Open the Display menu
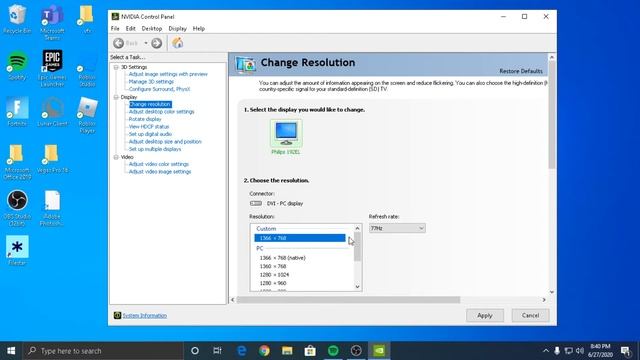The width and height of the screenshot is (640, 360). (x=178, y=29)
